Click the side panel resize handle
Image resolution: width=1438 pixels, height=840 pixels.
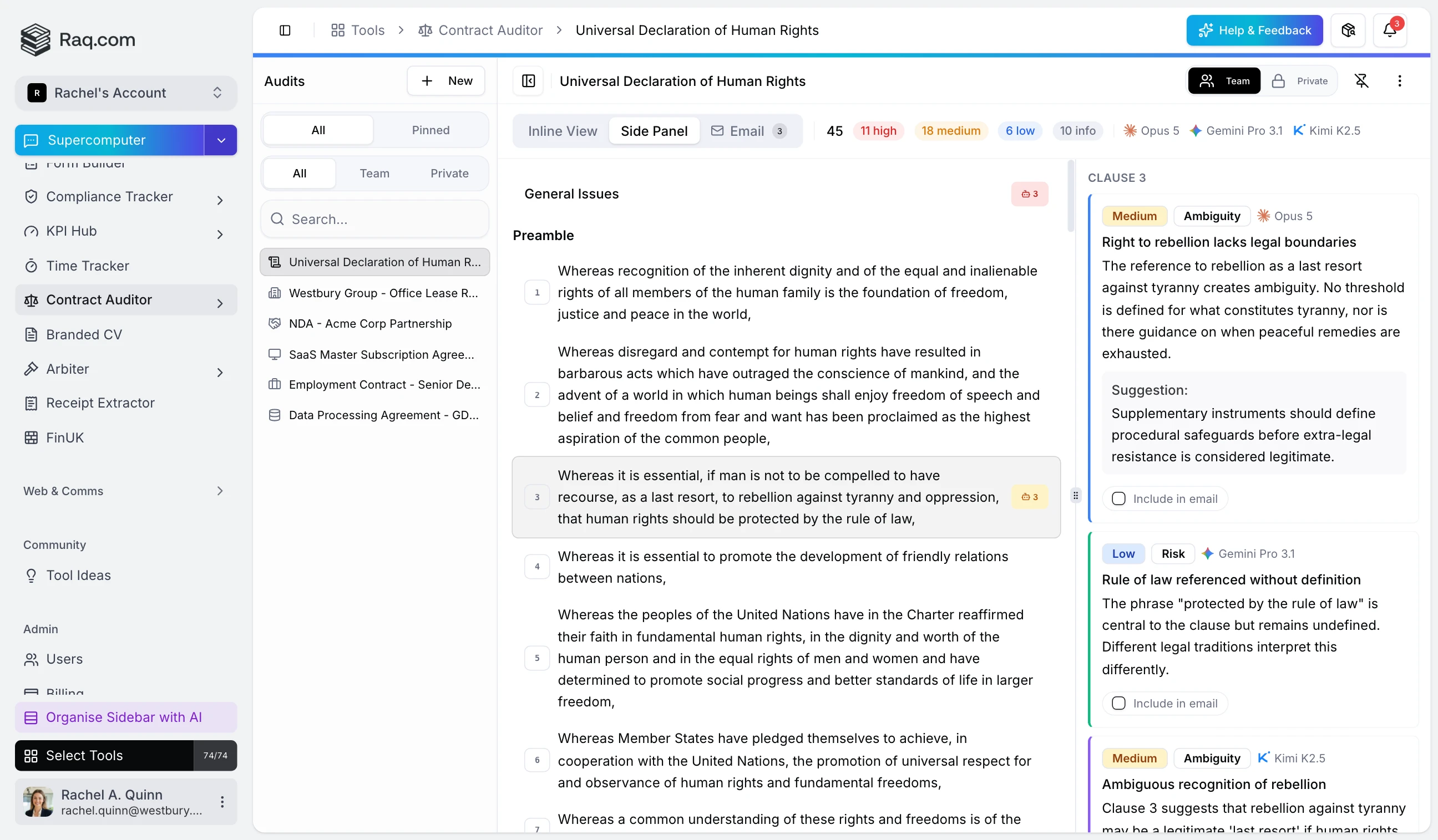tap(1076, 496)
